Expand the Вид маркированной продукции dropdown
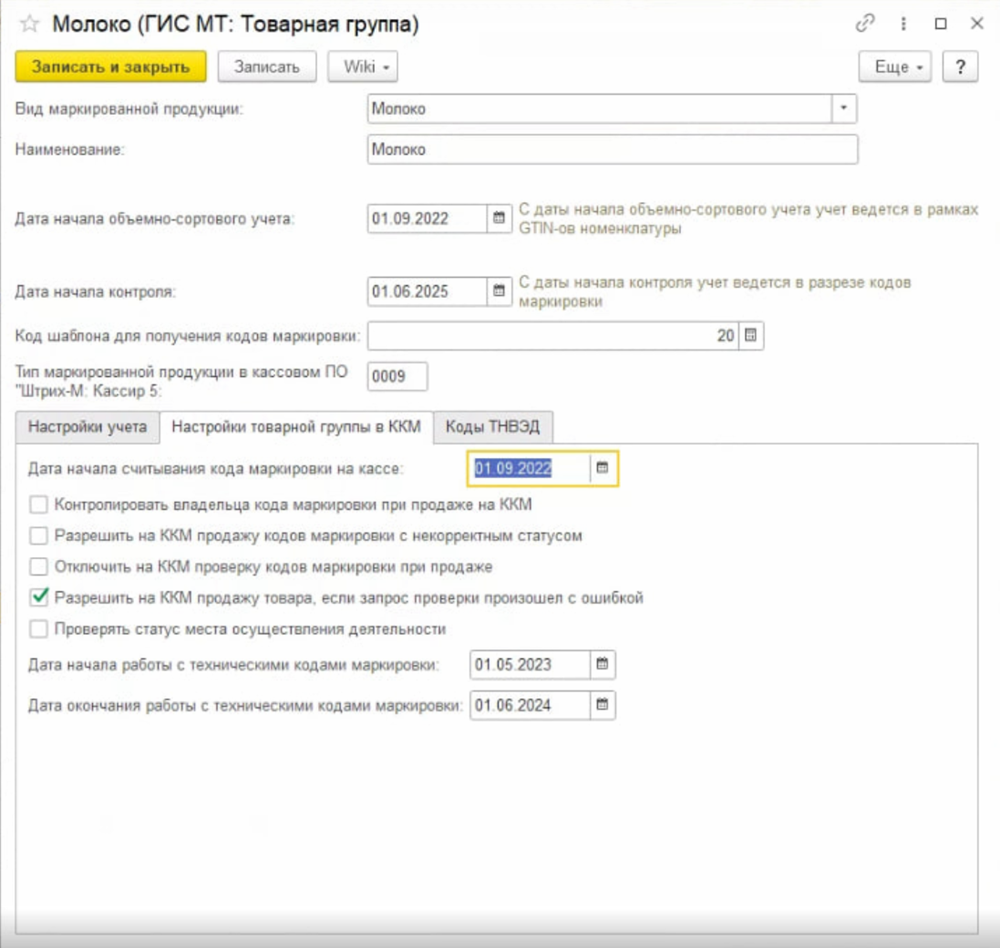The height and width of the screenshot is (948, 1000). 844,108
